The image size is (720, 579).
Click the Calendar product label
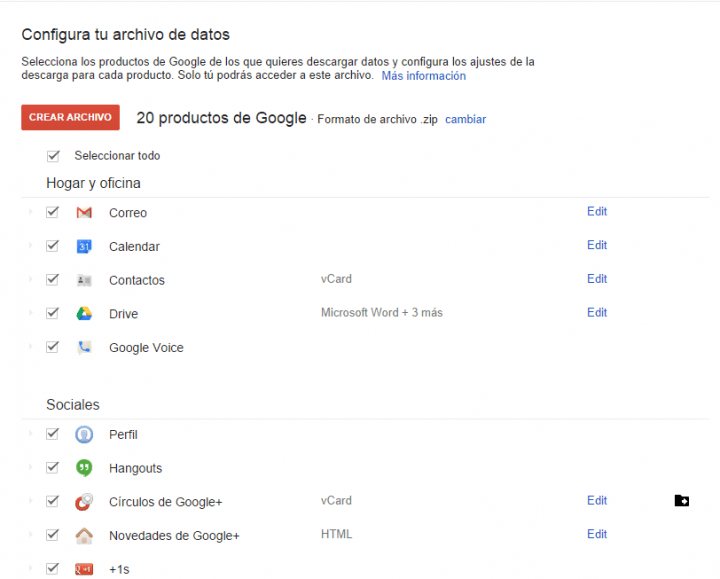[135, 247]
